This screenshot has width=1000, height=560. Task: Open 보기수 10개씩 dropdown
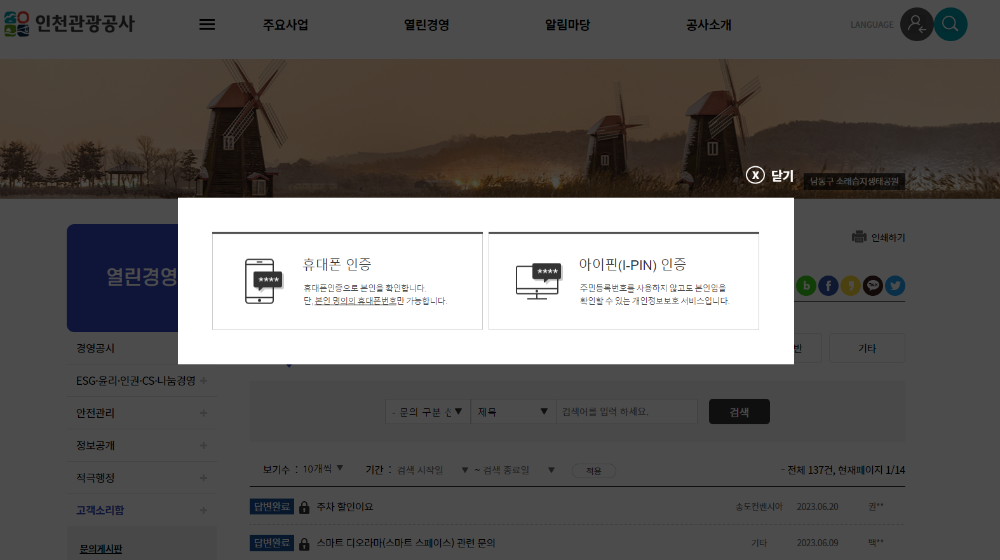323,469
